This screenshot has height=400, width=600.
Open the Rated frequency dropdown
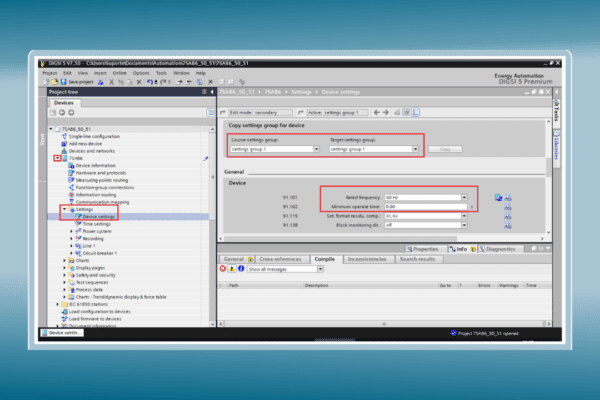click(x=464, y=198)
